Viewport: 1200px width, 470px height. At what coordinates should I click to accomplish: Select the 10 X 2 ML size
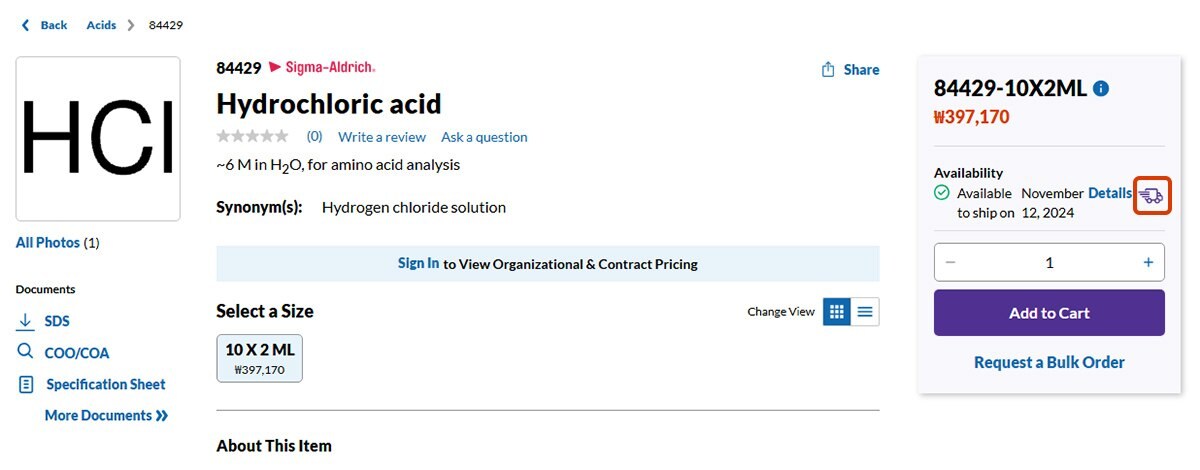(259, 358)
